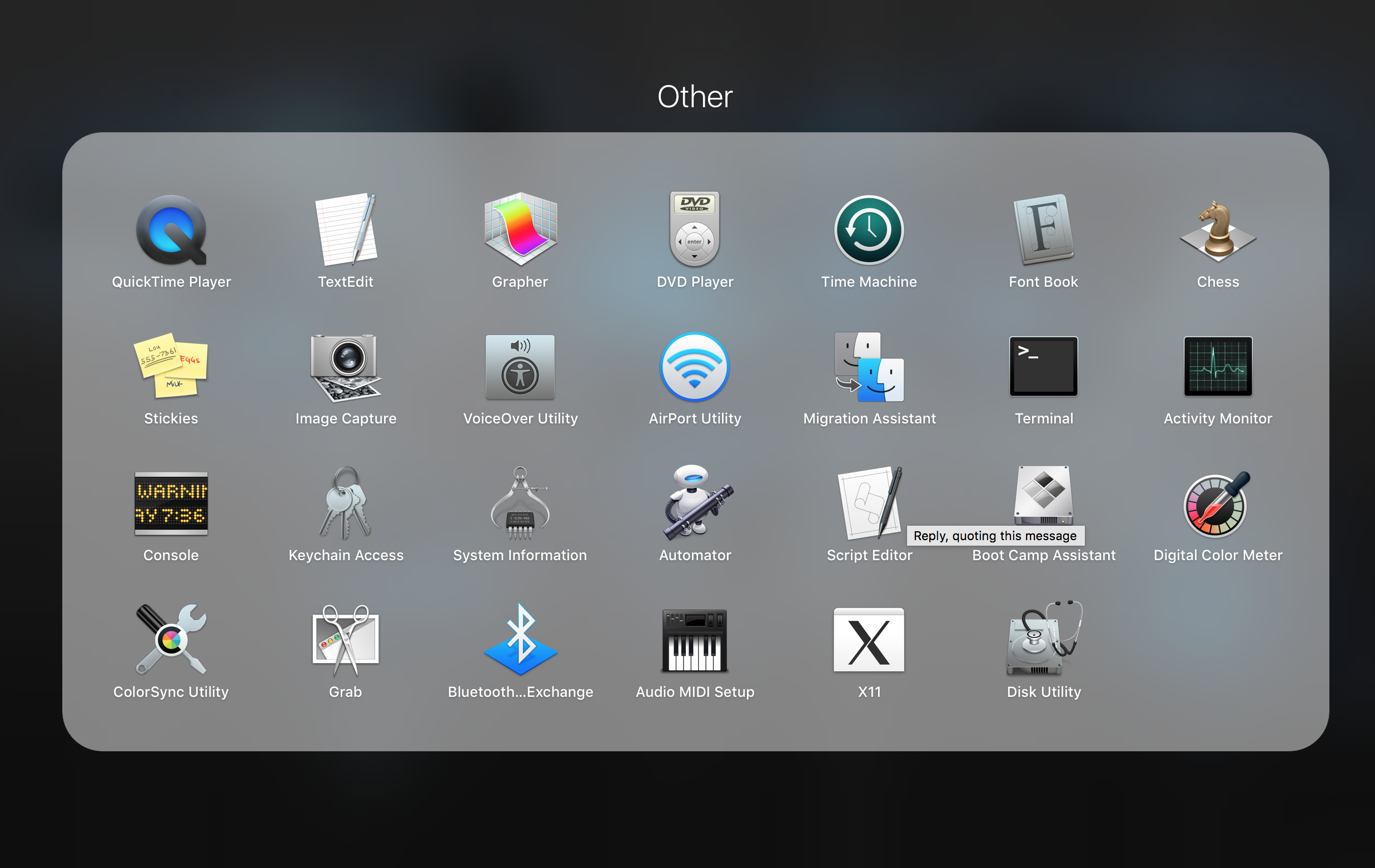Screen dimensions: 1375x868
Task: Open the X11 app
Action: pos(869,640)
